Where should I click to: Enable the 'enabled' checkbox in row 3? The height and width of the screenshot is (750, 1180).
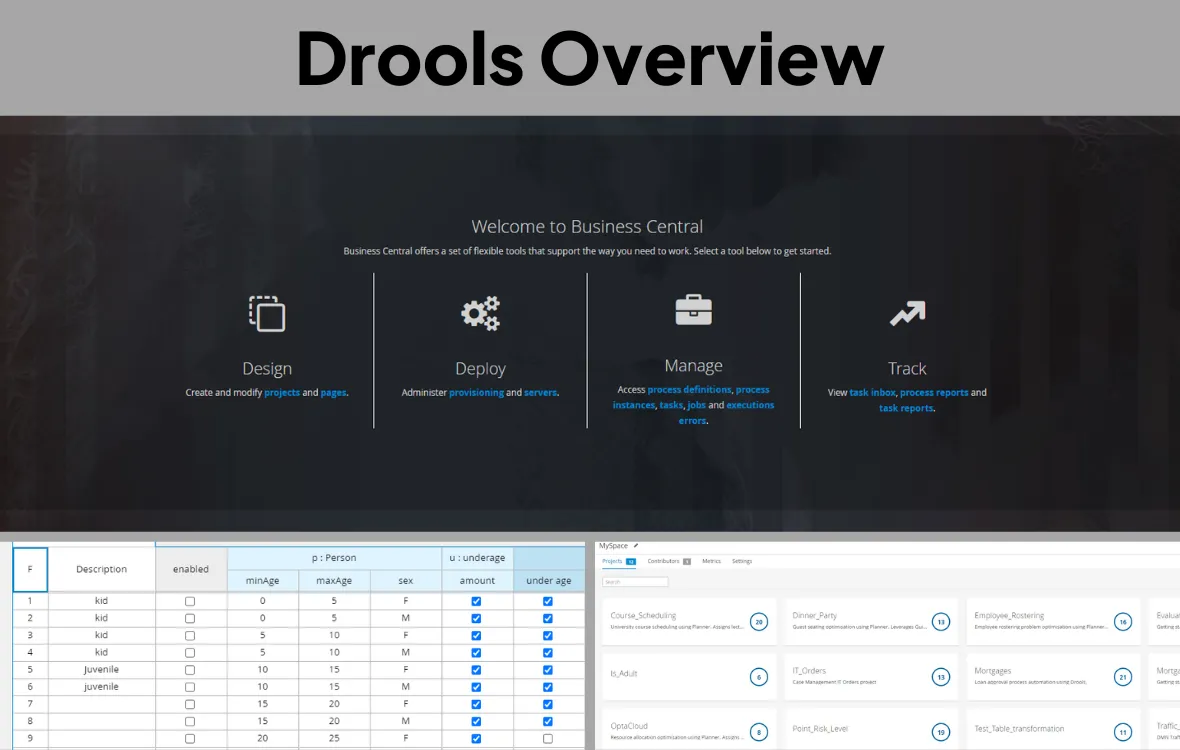click(190, 636)
